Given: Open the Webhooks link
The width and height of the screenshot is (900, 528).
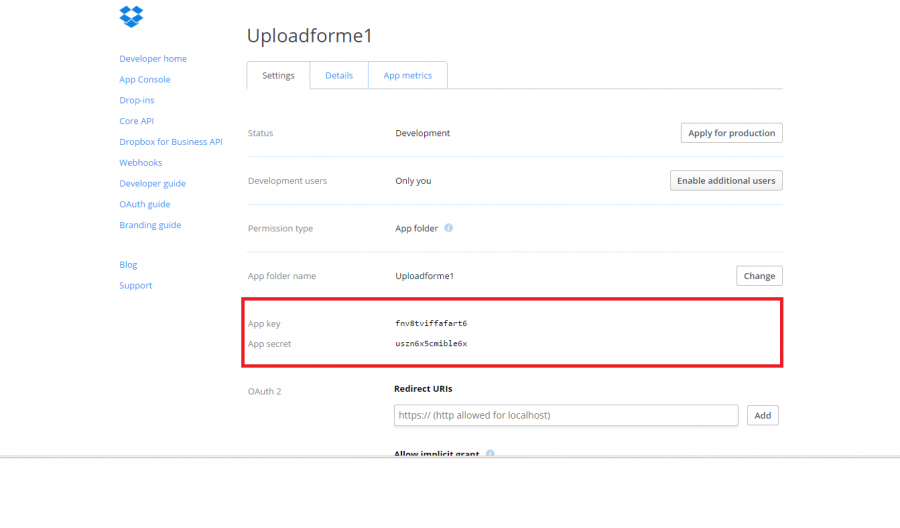Looking at the screenshot, I should tap(141, 162).
